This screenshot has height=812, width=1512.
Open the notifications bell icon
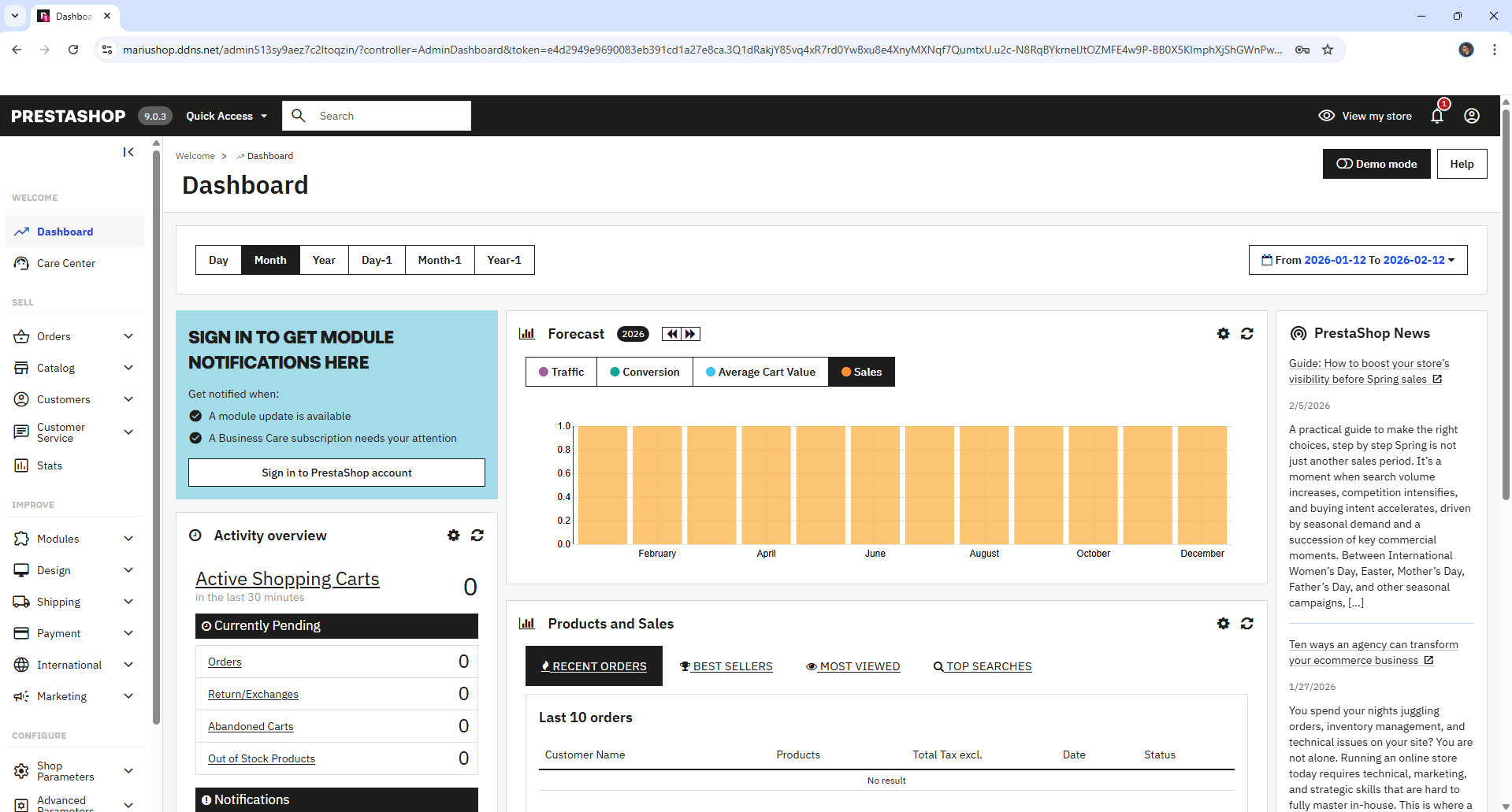[x=1437, y=117]
